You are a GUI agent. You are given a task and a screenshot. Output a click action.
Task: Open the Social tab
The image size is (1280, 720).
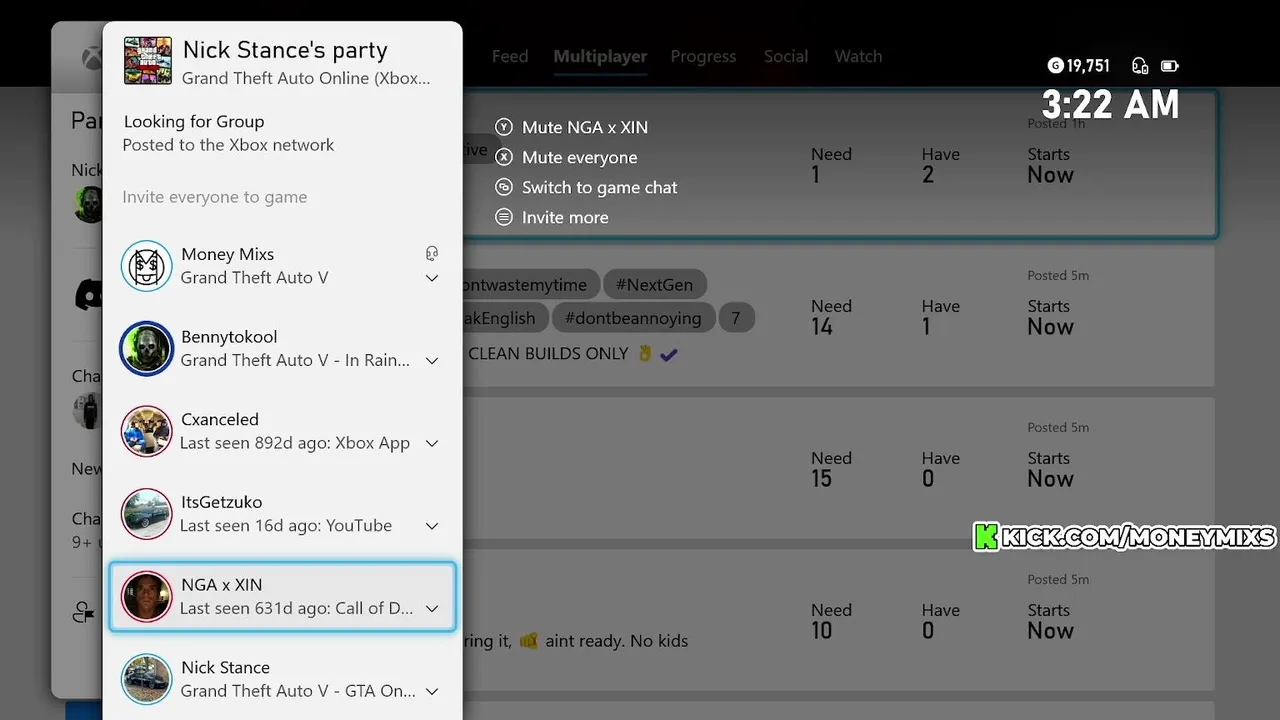786,57
